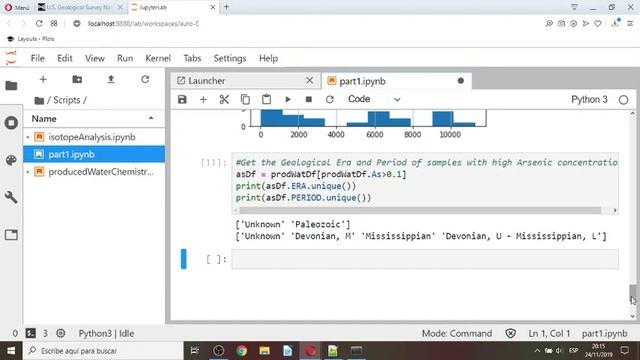Click the New Launcher plus button in file browser

pos(43,79)
